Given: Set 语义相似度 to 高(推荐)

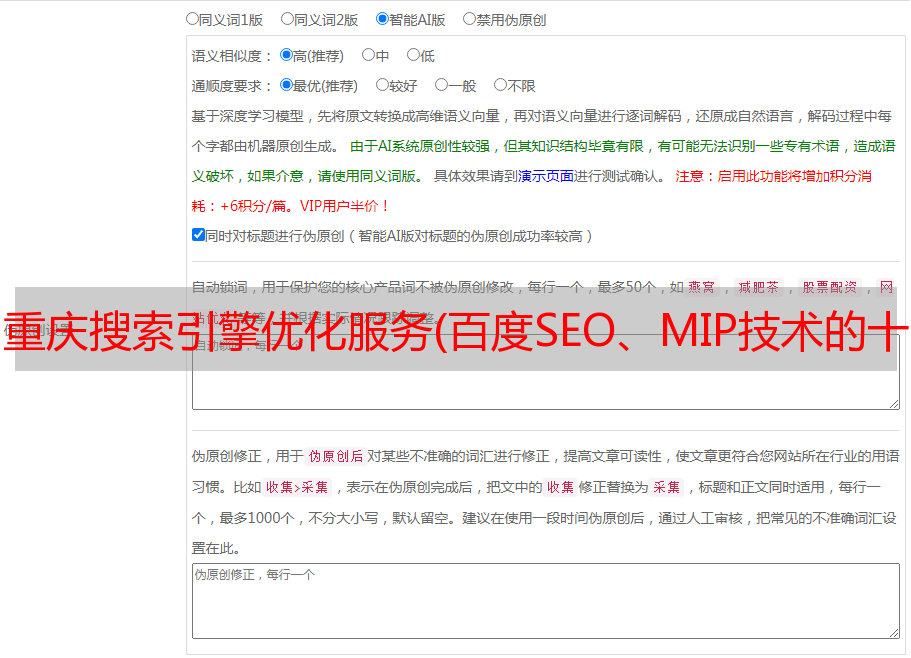Looking at the screenshot, I should [286, 55].
